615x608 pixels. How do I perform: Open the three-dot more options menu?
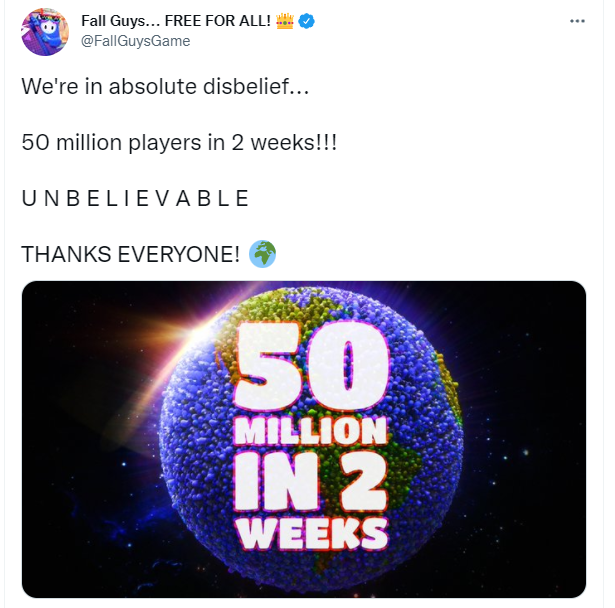(x=577, y=22)
